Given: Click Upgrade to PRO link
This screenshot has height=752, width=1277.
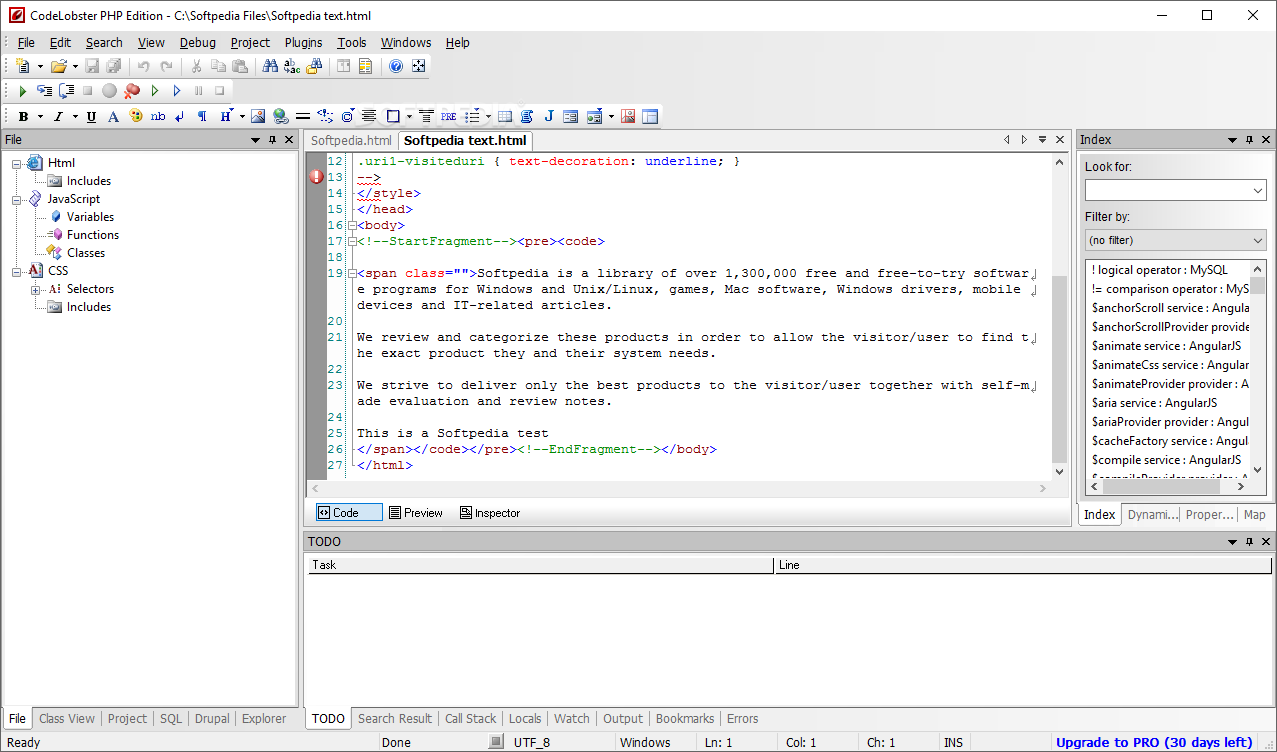Looking at the screenshot, I should [x=1154, y=742].
